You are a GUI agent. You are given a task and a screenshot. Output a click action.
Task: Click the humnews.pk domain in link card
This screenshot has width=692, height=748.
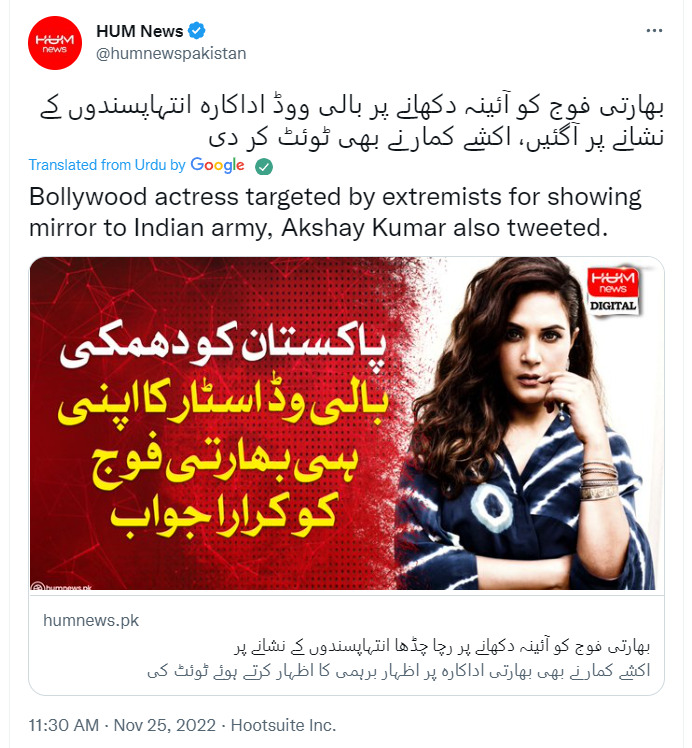click(x=91, y=621)
